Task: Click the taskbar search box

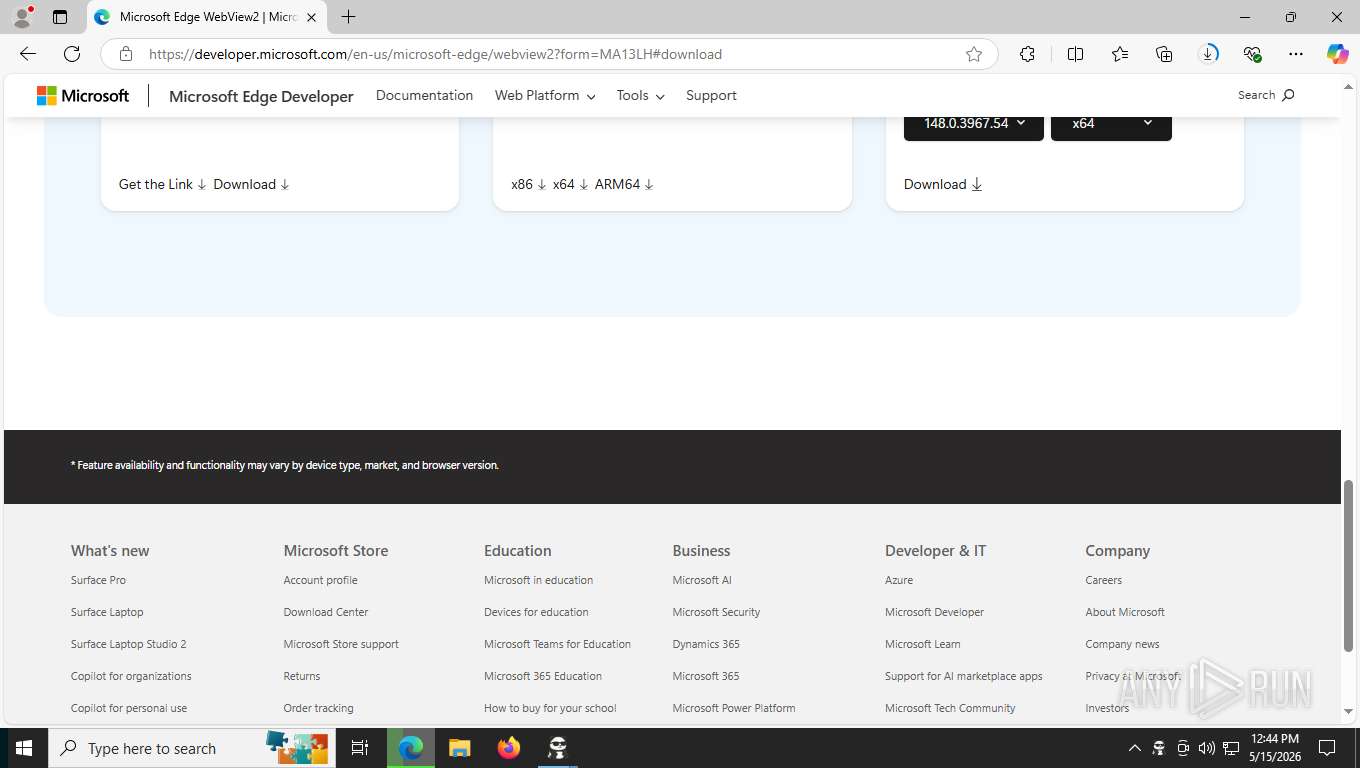Action: coord(192,748)
